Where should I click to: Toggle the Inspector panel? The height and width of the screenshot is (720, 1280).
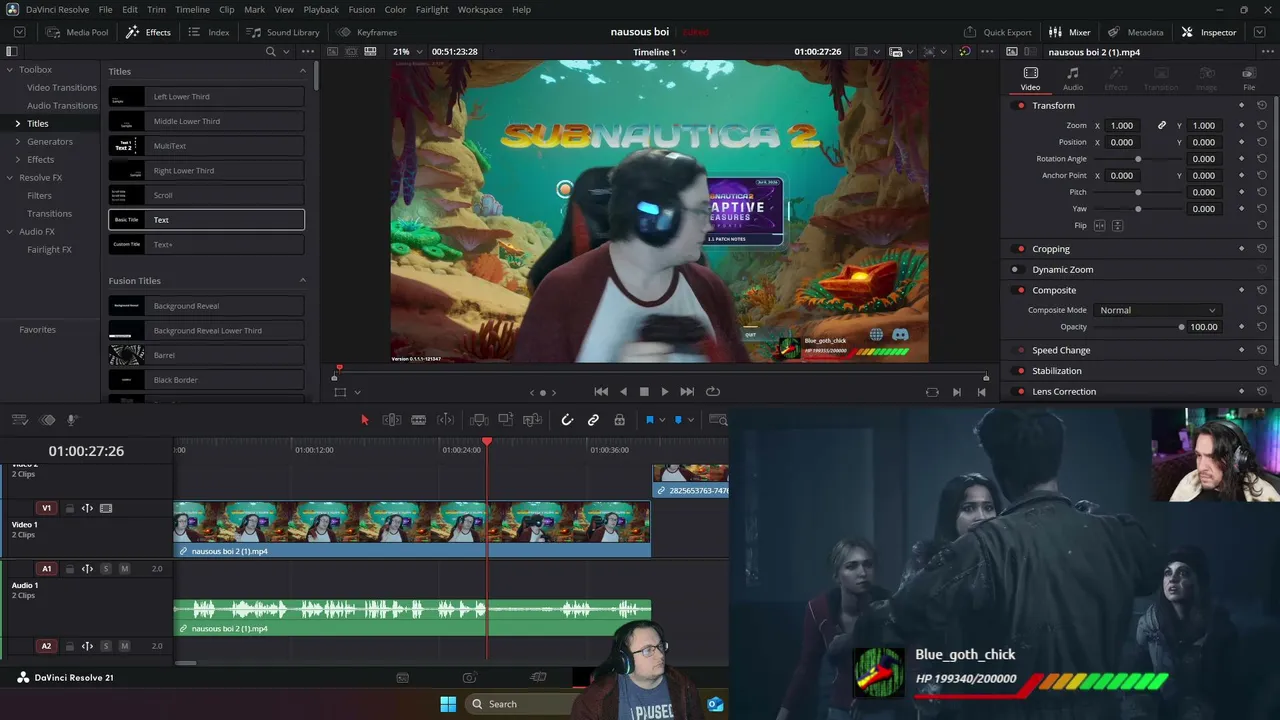(1208, 32)
